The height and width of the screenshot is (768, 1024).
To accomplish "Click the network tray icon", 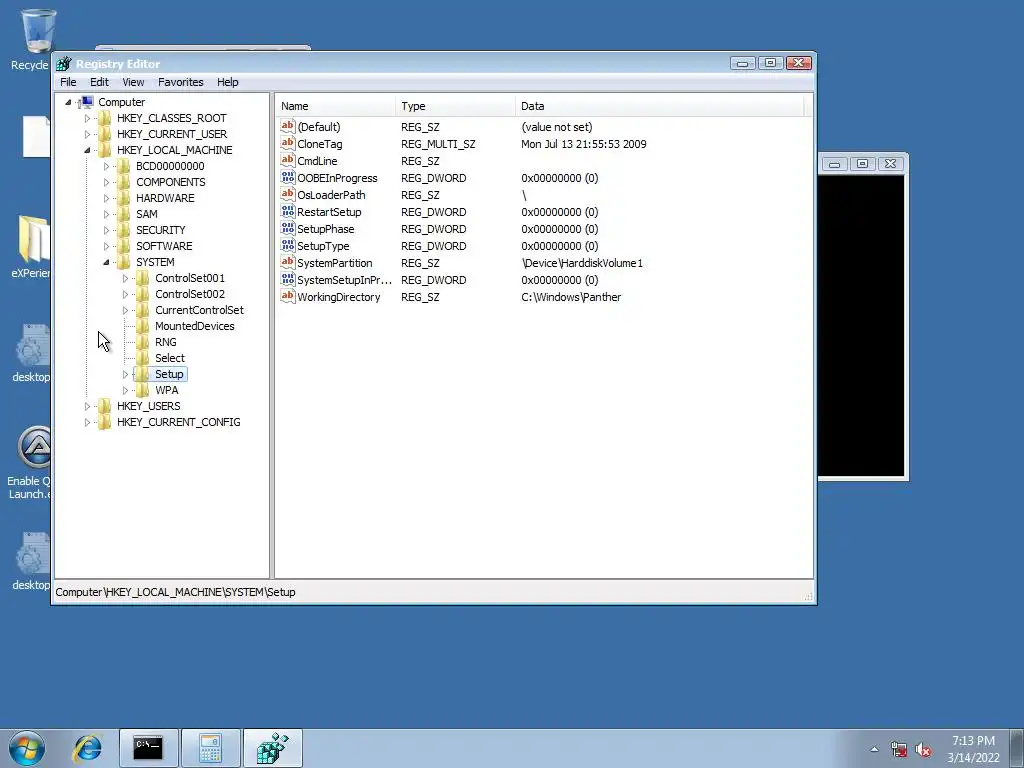I will pos(899,750).
